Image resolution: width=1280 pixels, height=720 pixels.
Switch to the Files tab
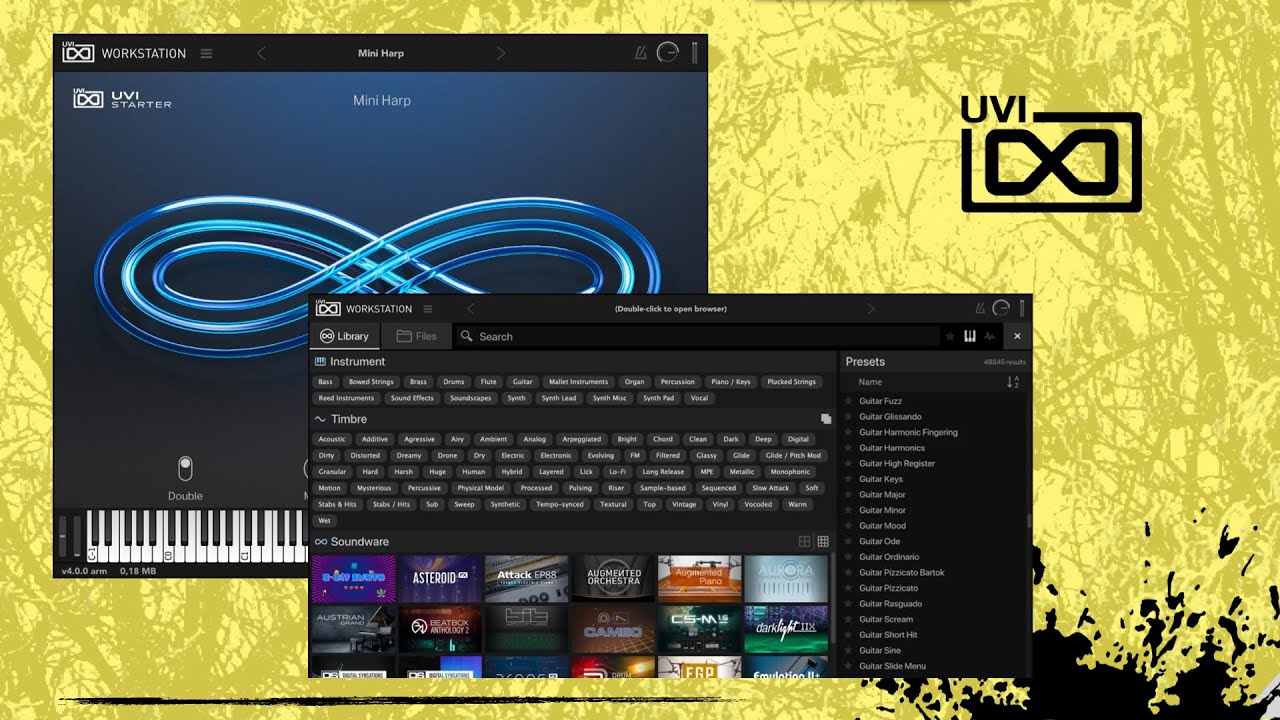(x=416, y=337)
